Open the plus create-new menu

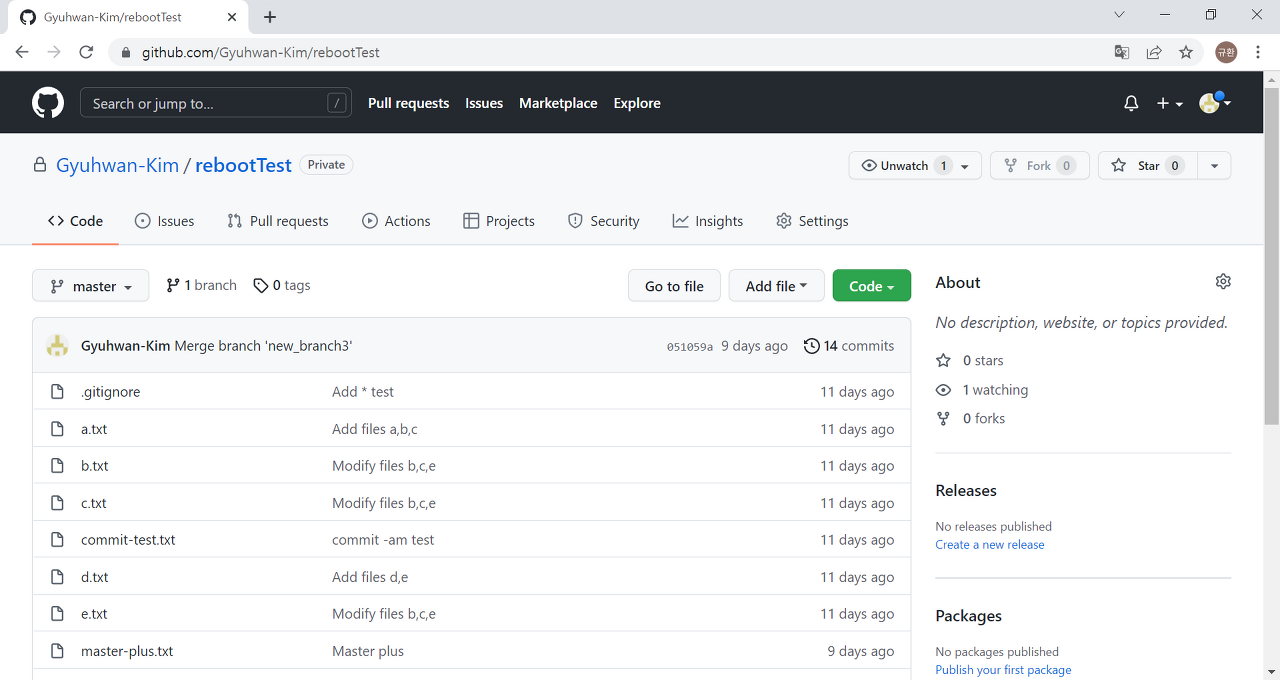[1170, 103]
